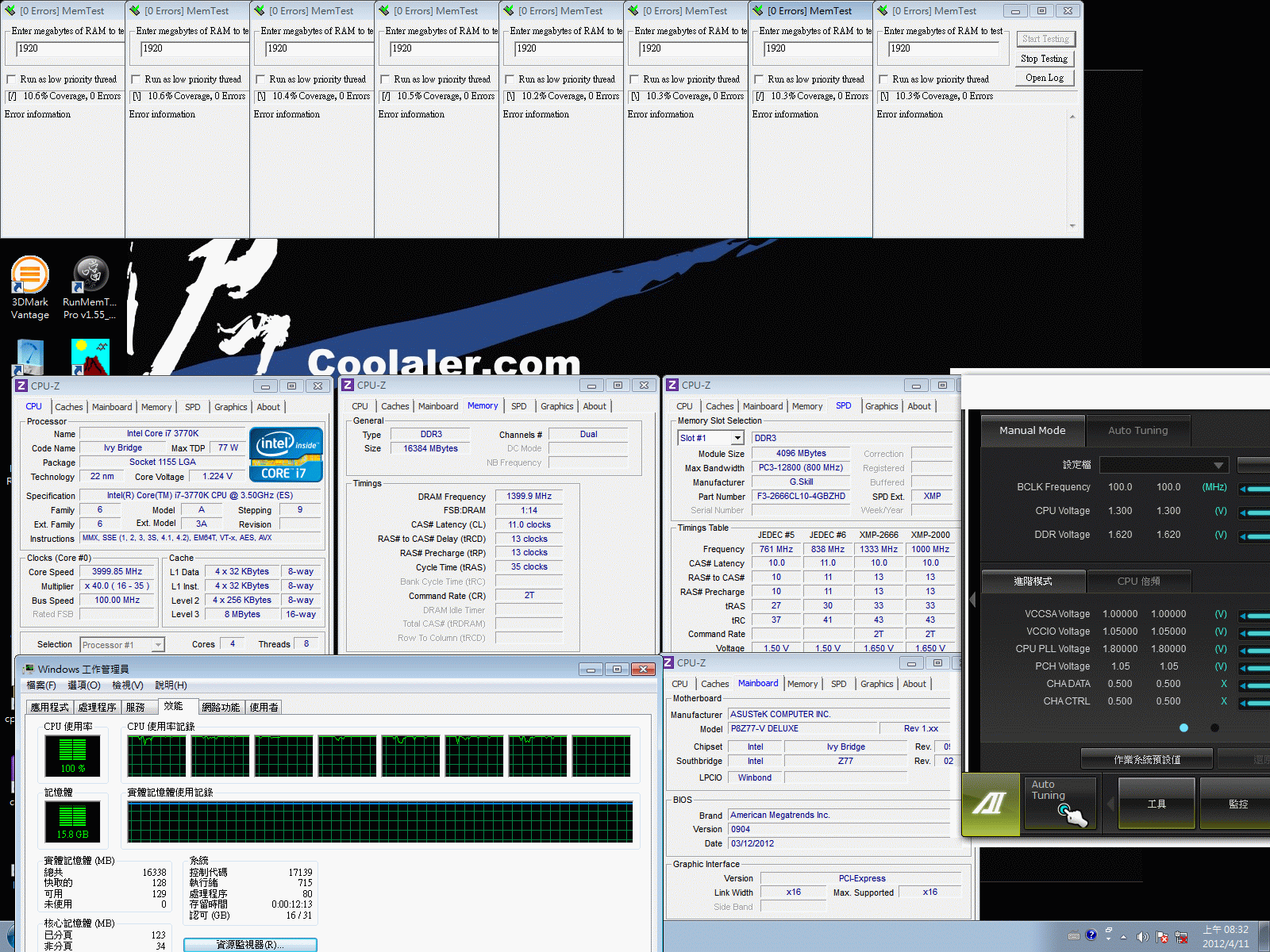
Task: Click CPU-Z Z icon in the Memory tab window title
Action: click(348, 386)
